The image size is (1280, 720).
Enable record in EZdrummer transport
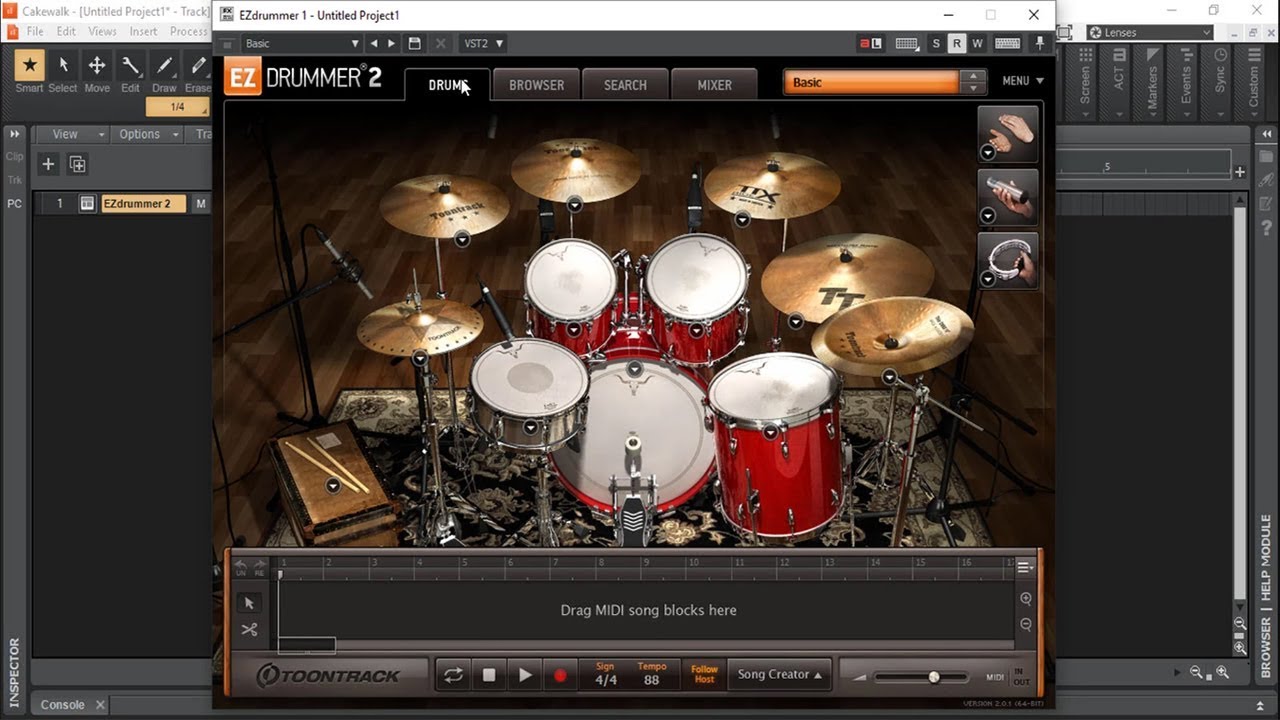point(560,675)
